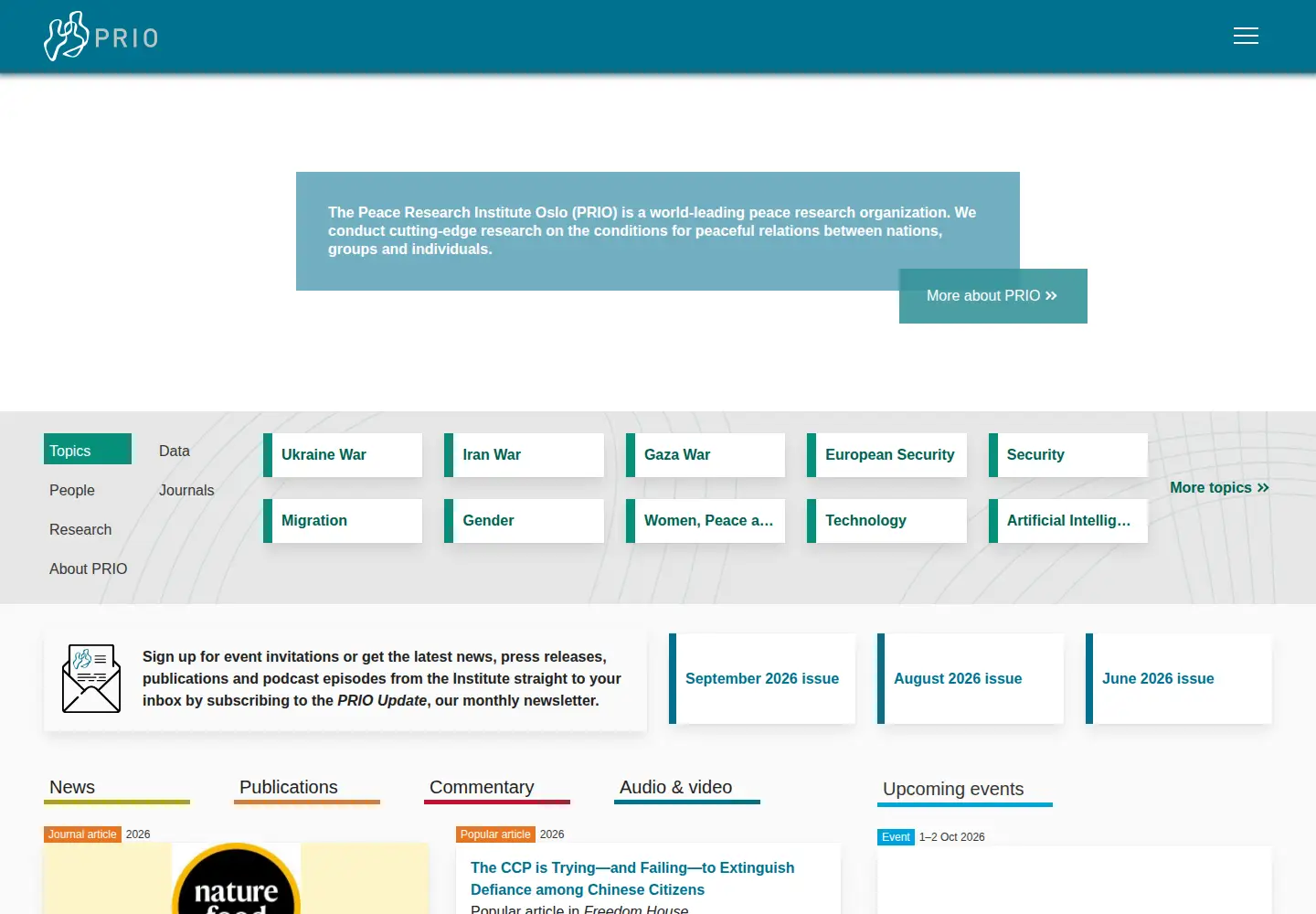Open the Women, Peace topic
The image size is (1316, 914).
pos(706,521)
